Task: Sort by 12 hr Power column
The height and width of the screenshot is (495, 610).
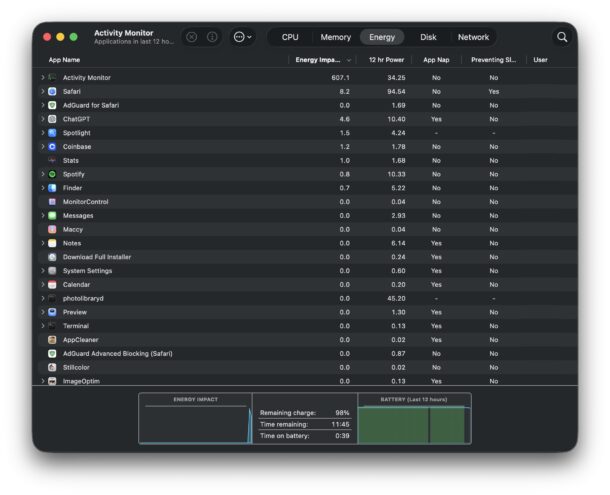Action: [385, 60]
